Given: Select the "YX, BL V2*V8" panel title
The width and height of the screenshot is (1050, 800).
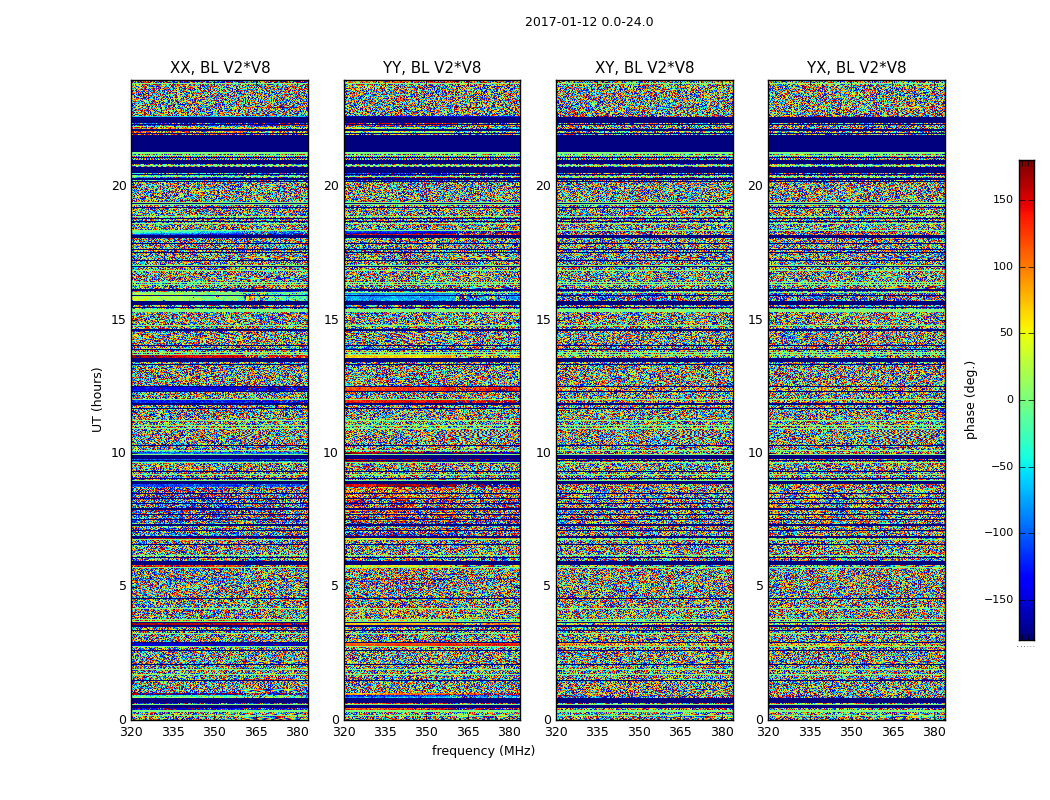Looking at the screenshot, I should 856,68.
